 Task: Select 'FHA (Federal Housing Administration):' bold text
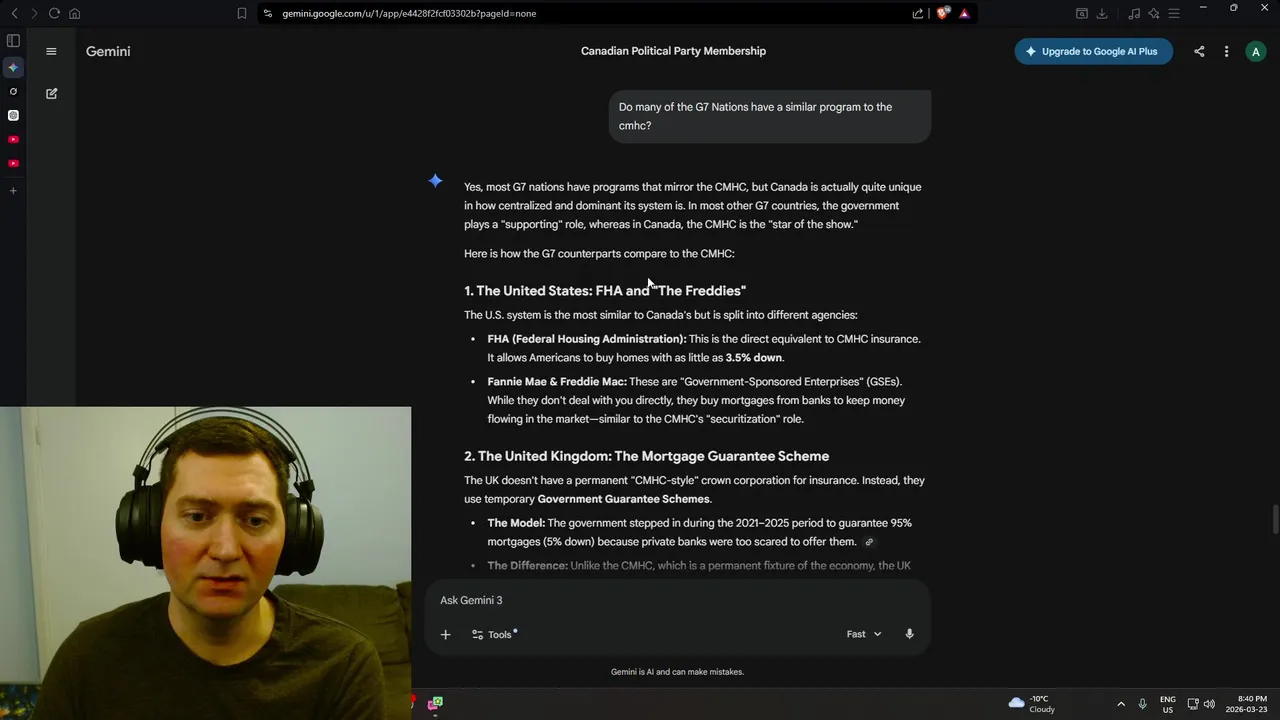587,339
